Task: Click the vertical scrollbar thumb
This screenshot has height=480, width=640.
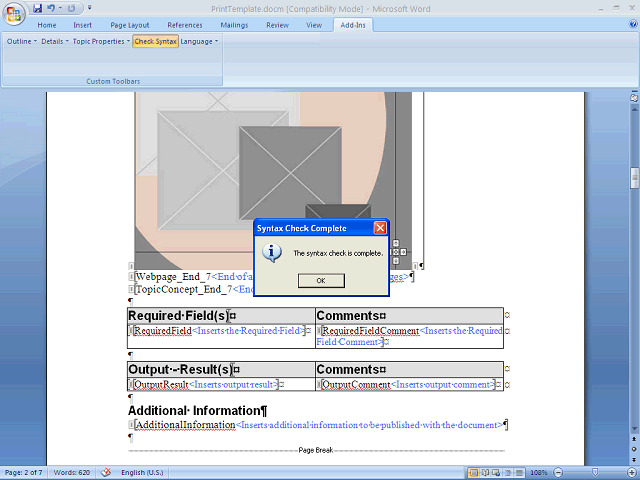Action: pyautogui.click(x=634, y=178)
